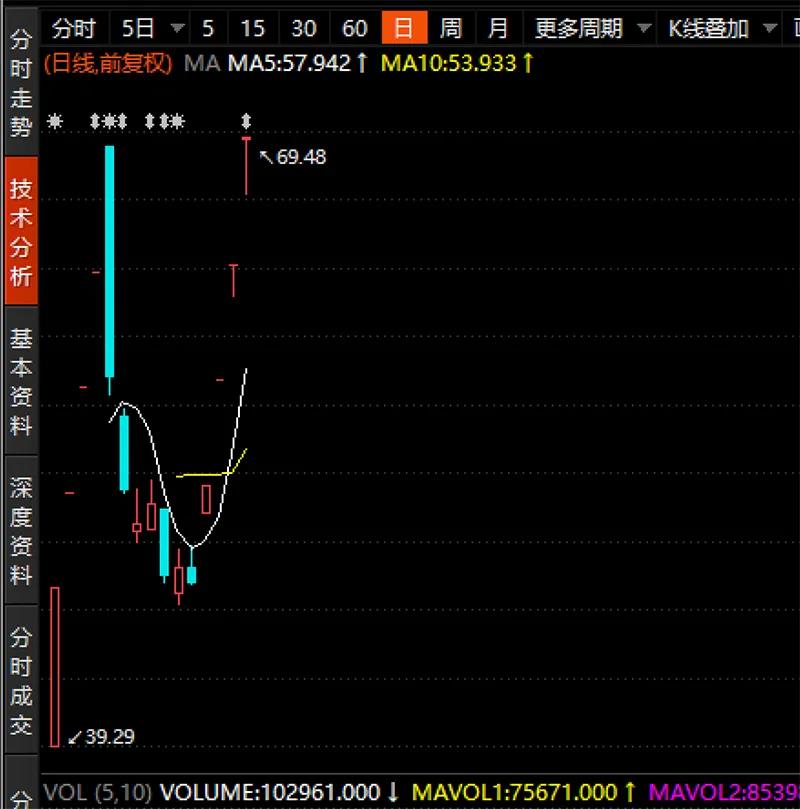Screen dimensions: 800x809
Task: Switch to the 周 weekly period
Action: tap(451, 28)
